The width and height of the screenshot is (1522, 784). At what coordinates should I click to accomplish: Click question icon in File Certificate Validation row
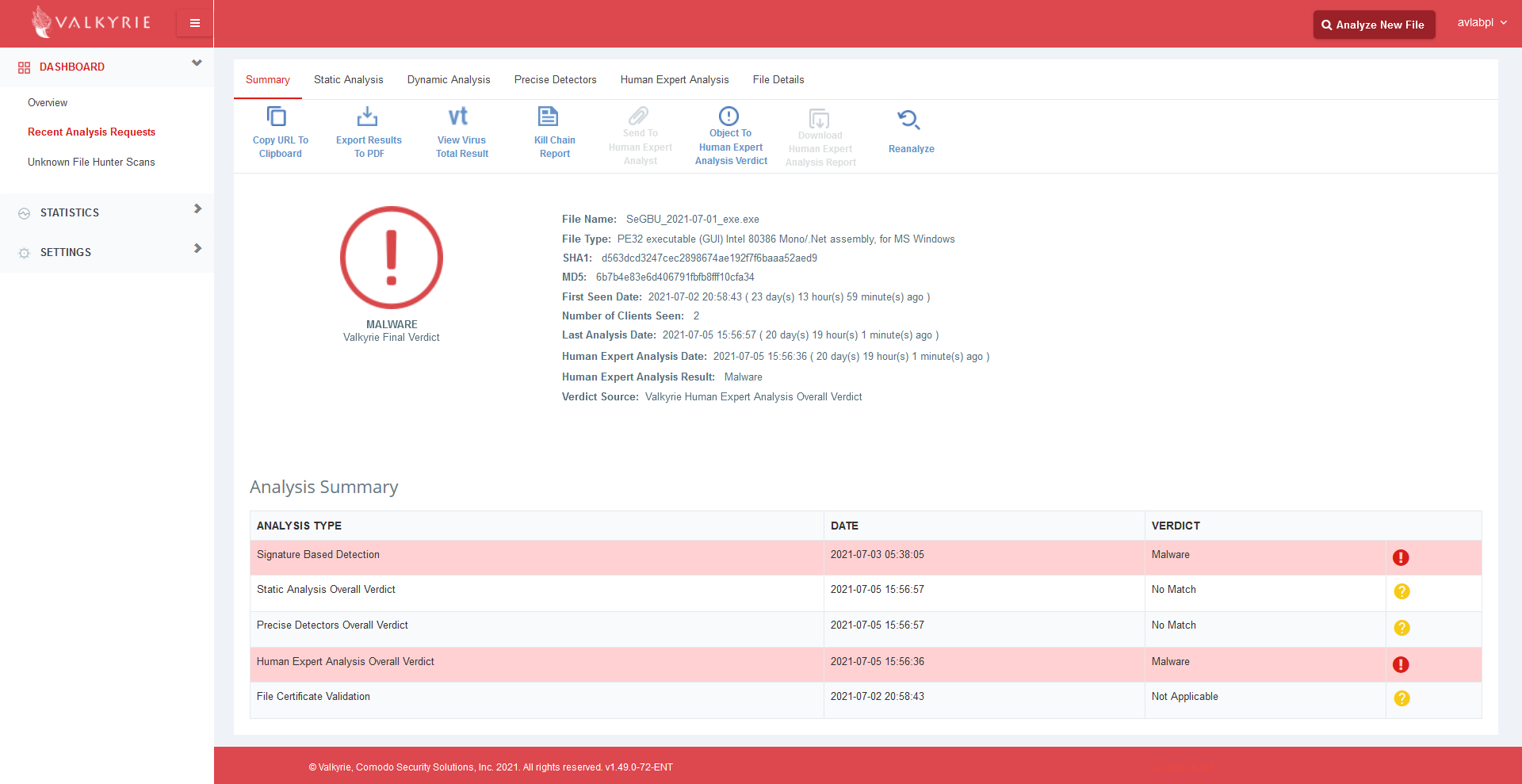pyautogui.click(x=1402, y=698)
